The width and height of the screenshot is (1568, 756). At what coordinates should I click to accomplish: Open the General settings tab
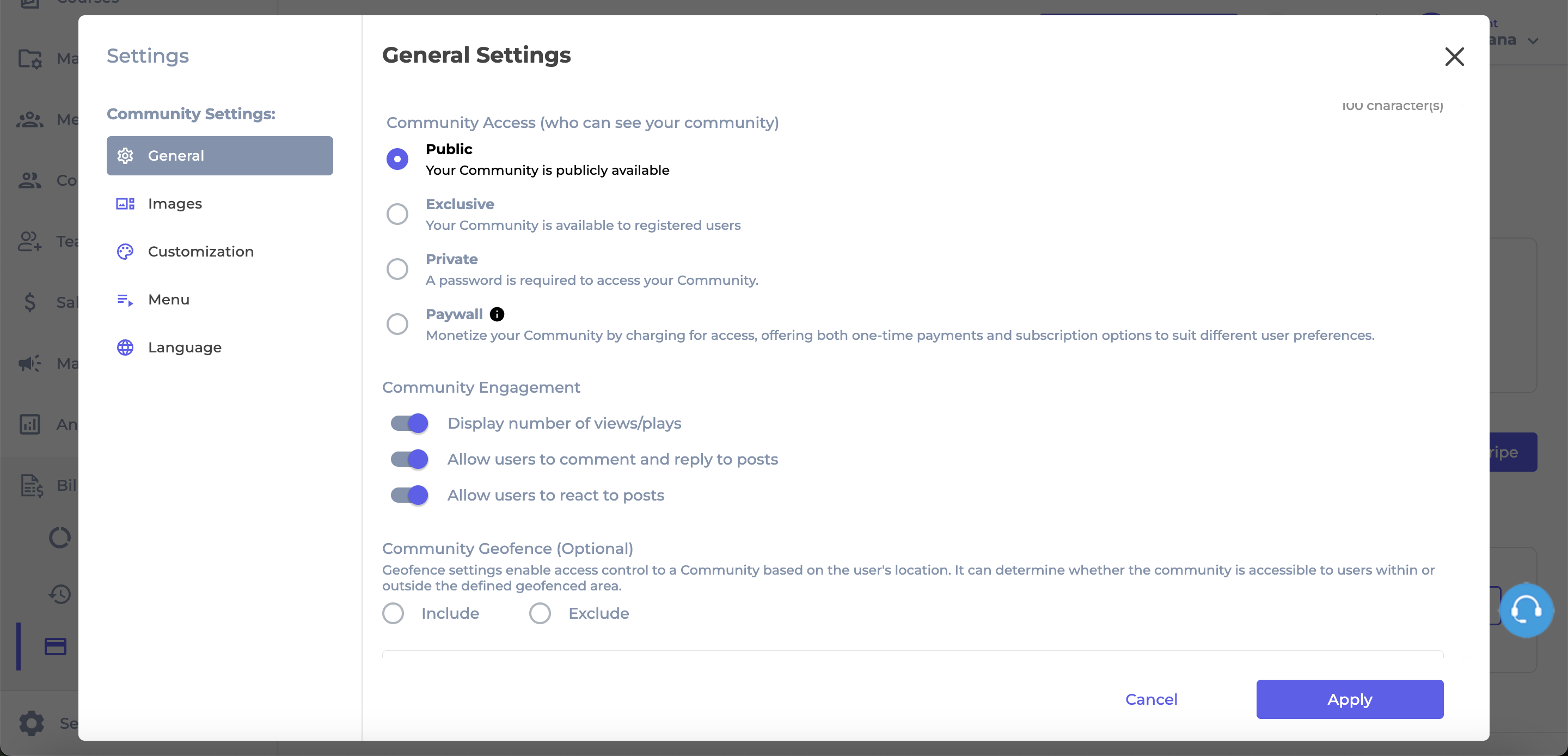tap(220, 155)
